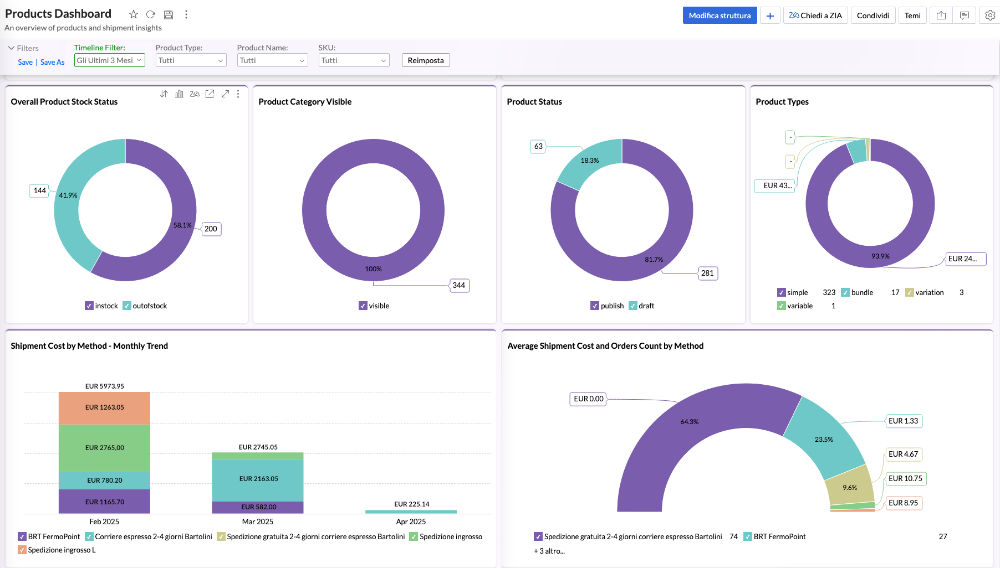
Task: Click the 18.3% draft donut segment
Action: coord(590,160)
